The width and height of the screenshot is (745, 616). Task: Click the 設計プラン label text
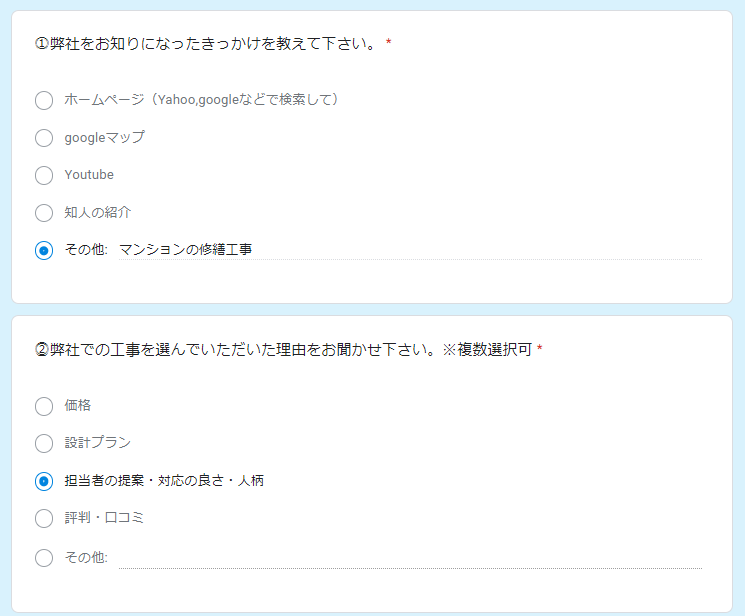97,443
